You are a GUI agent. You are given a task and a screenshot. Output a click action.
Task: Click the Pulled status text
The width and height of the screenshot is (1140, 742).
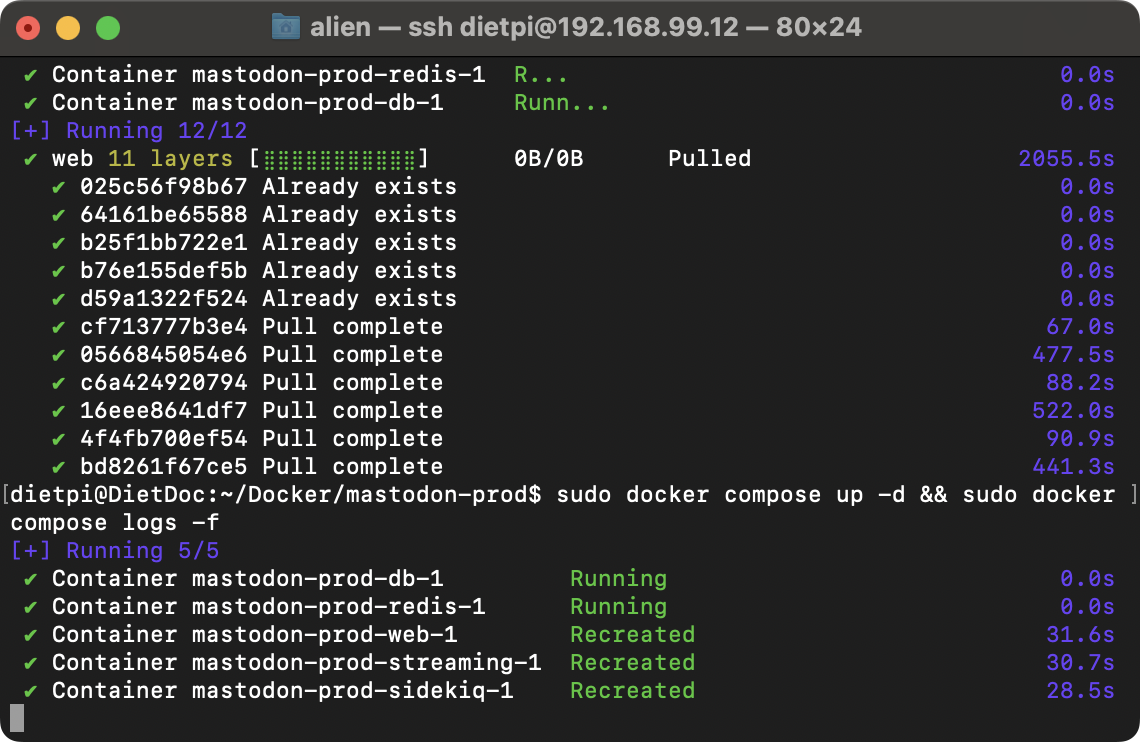(710, 158)
